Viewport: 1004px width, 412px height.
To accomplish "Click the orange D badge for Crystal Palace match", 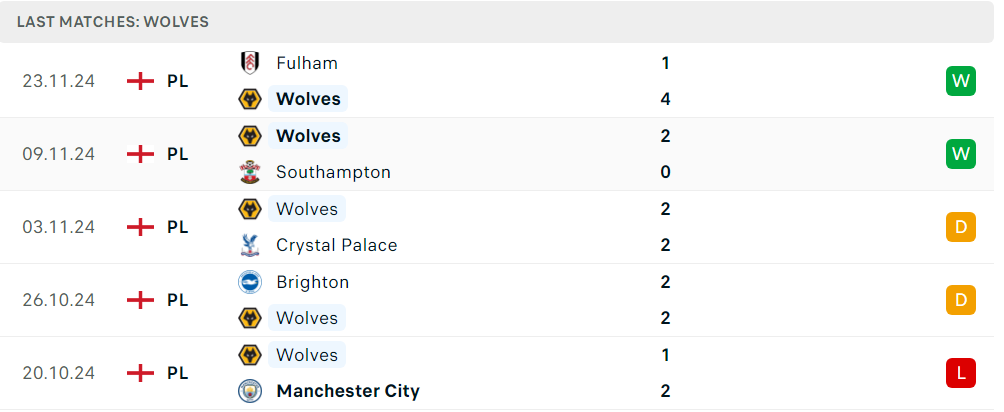I will tap(960, 227).
